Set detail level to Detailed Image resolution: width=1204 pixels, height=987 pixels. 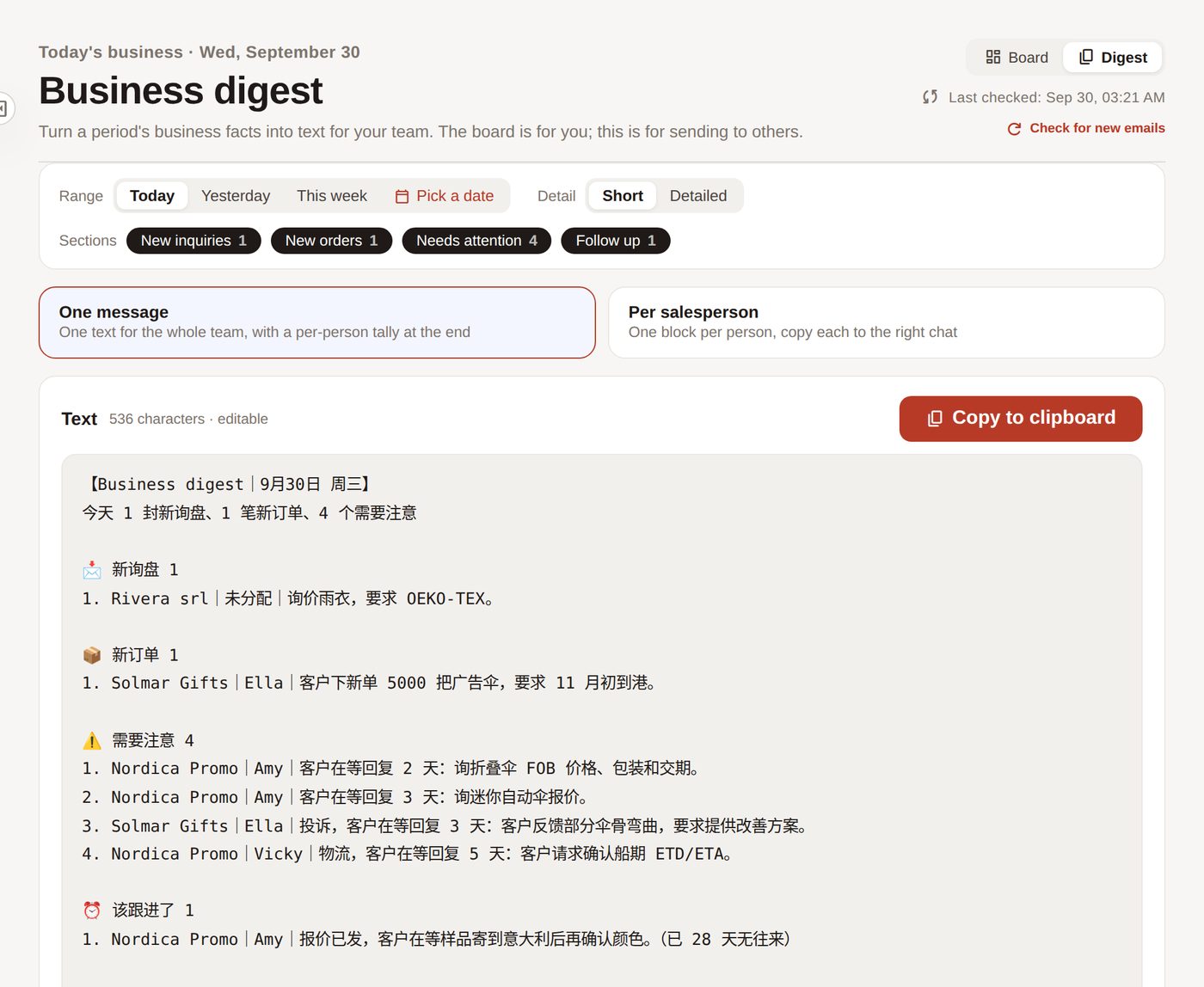coord(698,196)
